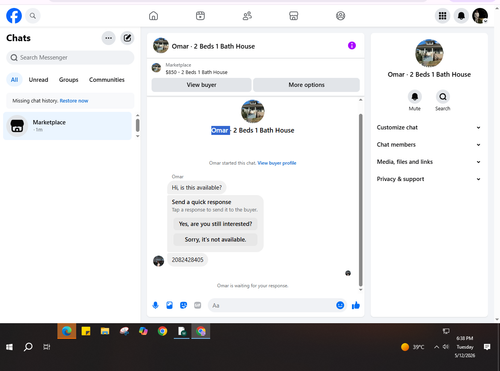Viewport: 500px width, 371px height.
Task: Start a new message with compose icon
Action: [127, 38]
